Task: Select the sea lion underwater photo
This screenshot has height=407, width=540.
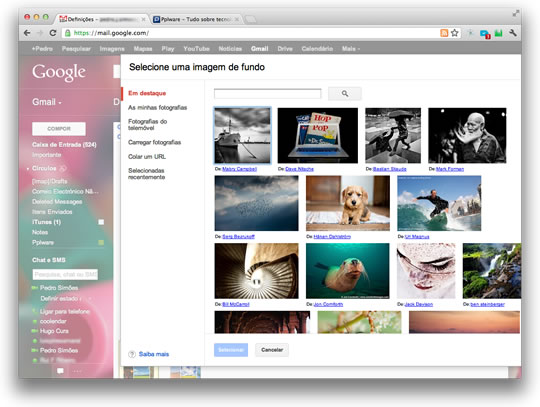Action: pyautogui.click(x=348, y=271)
